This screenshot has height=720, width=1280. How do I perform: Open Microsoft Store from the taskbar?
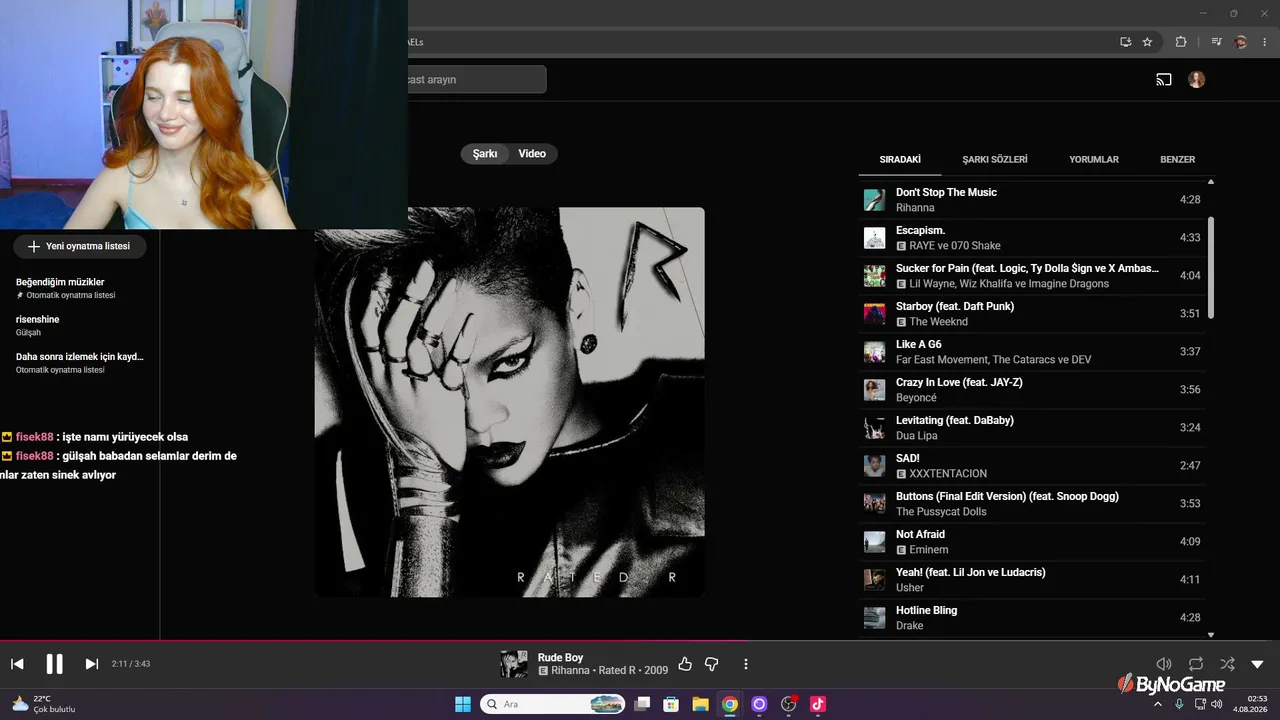click(671, 704)
